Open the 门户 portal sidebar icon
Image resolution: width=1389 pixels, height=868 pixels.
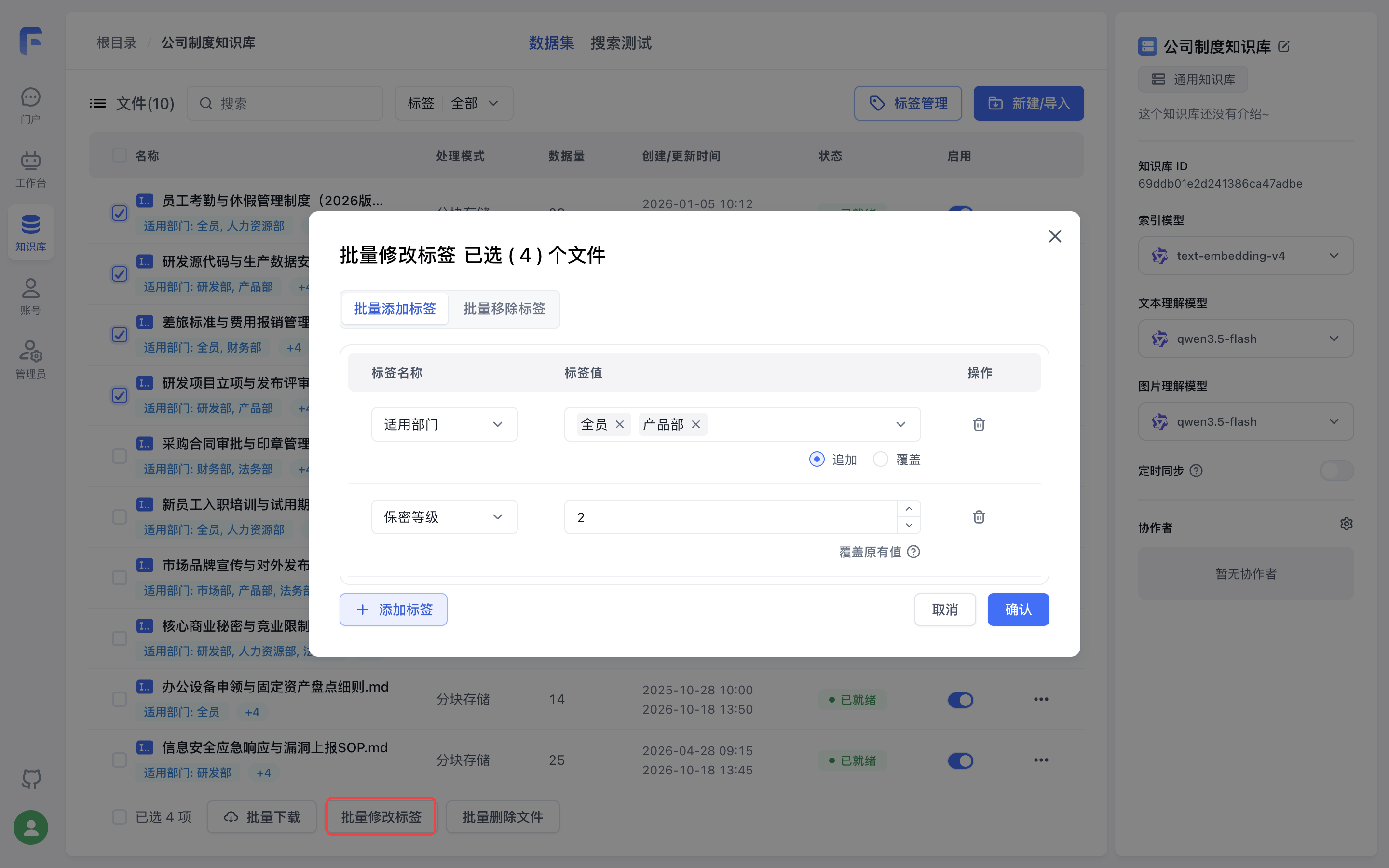click(30, 106)
